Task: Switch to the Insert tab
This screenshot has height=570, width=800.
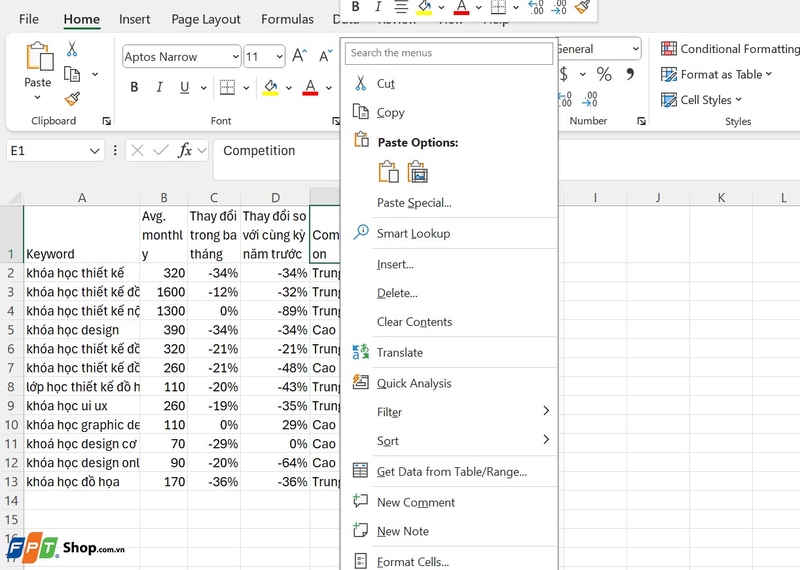Action: (x=135, y=19)
